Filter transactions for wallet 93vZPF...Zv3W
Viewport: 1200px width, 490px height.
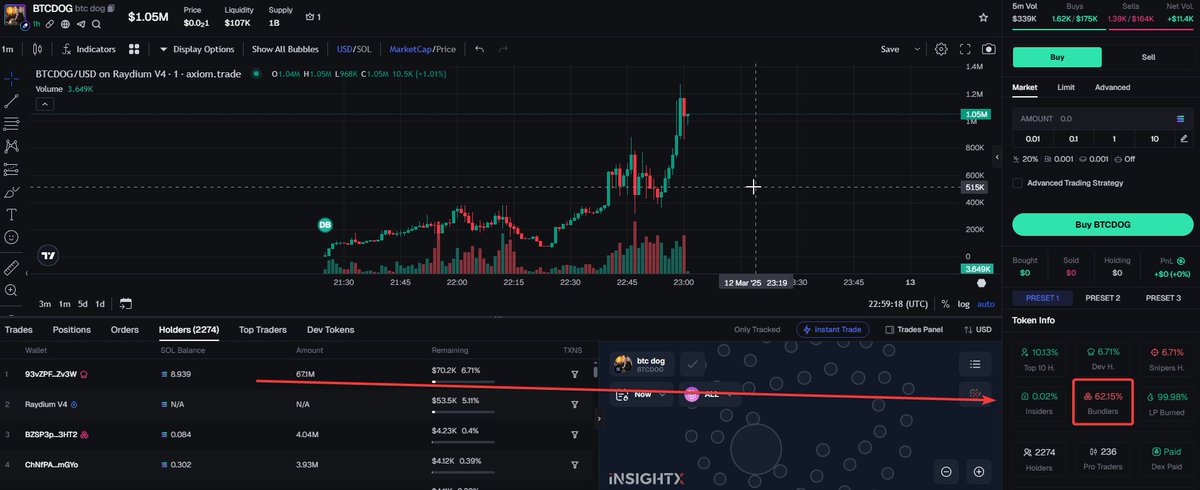point(575,374)
